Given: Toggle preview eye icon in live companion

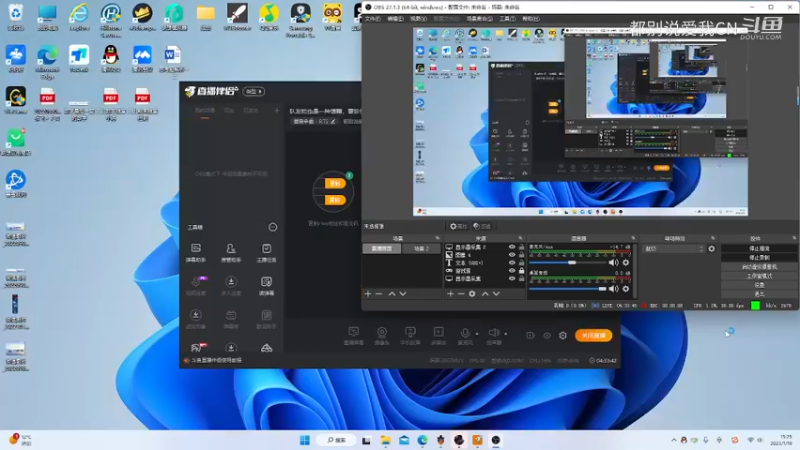Looking at the screenshot, I should (x=547, y=336).
